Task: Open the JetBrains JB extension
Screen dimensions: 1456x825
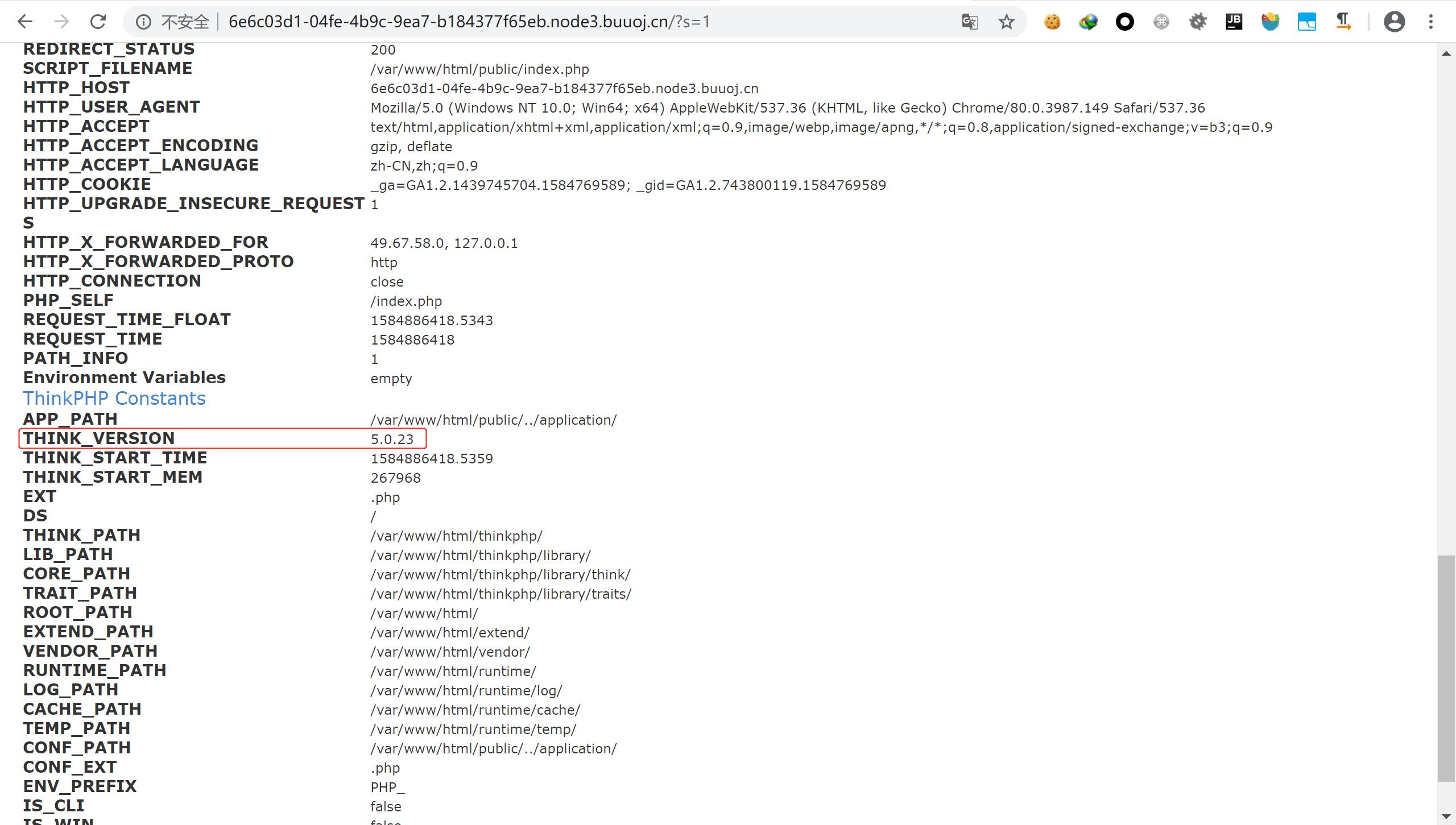Action: point(1234,22)
